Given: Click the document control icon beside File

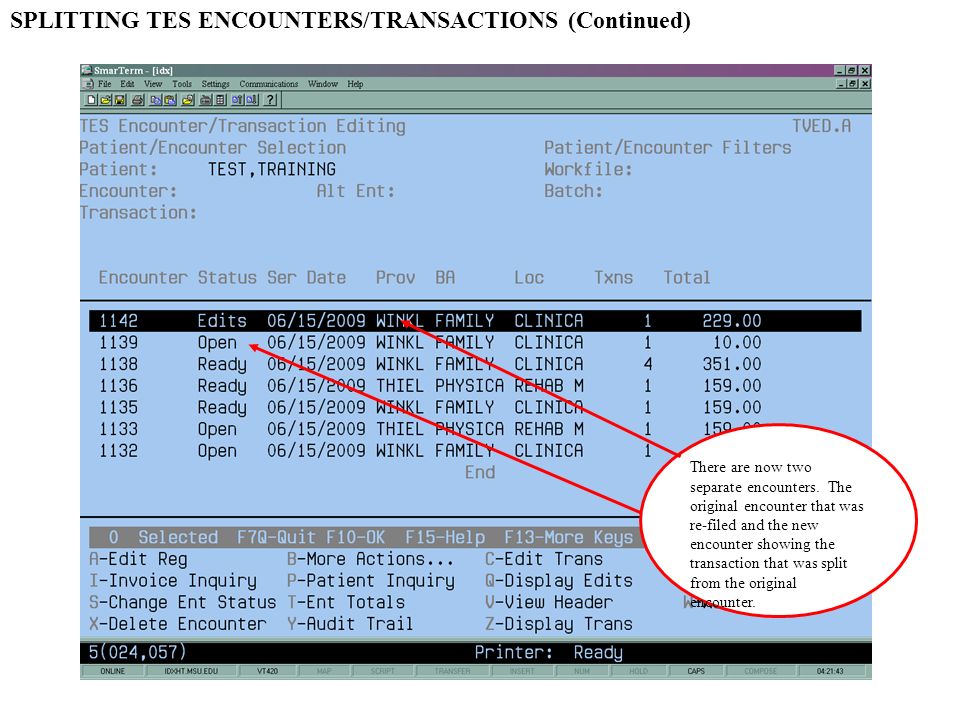Looking at the screenshot, I should (x=88, y=84).
